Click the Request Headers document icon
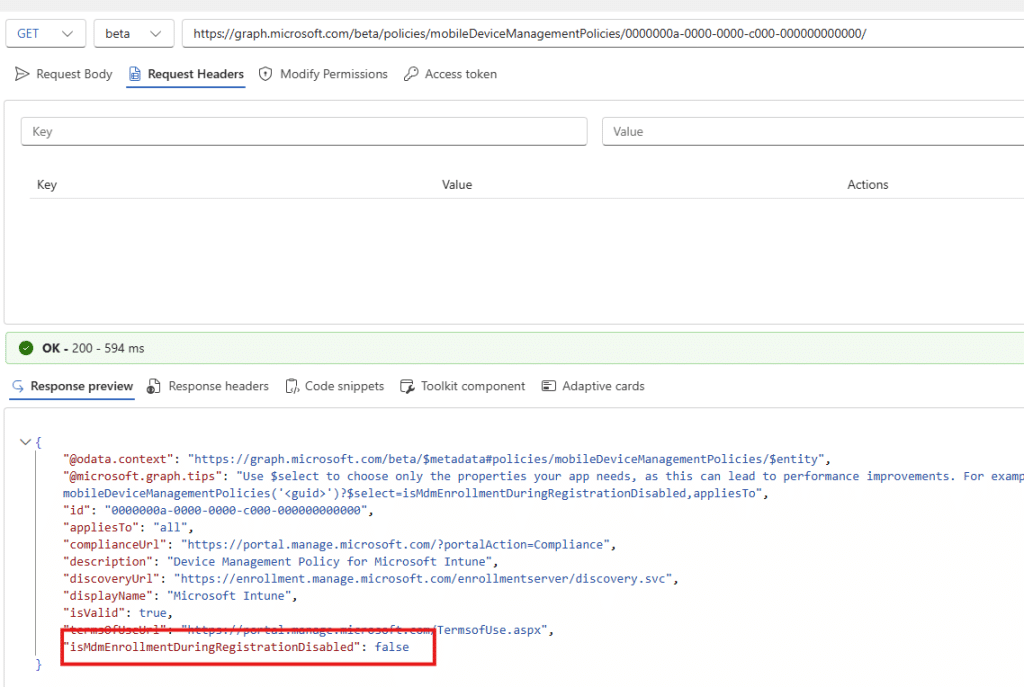This screenshot has width=1024, height=687. click(135, 74)
